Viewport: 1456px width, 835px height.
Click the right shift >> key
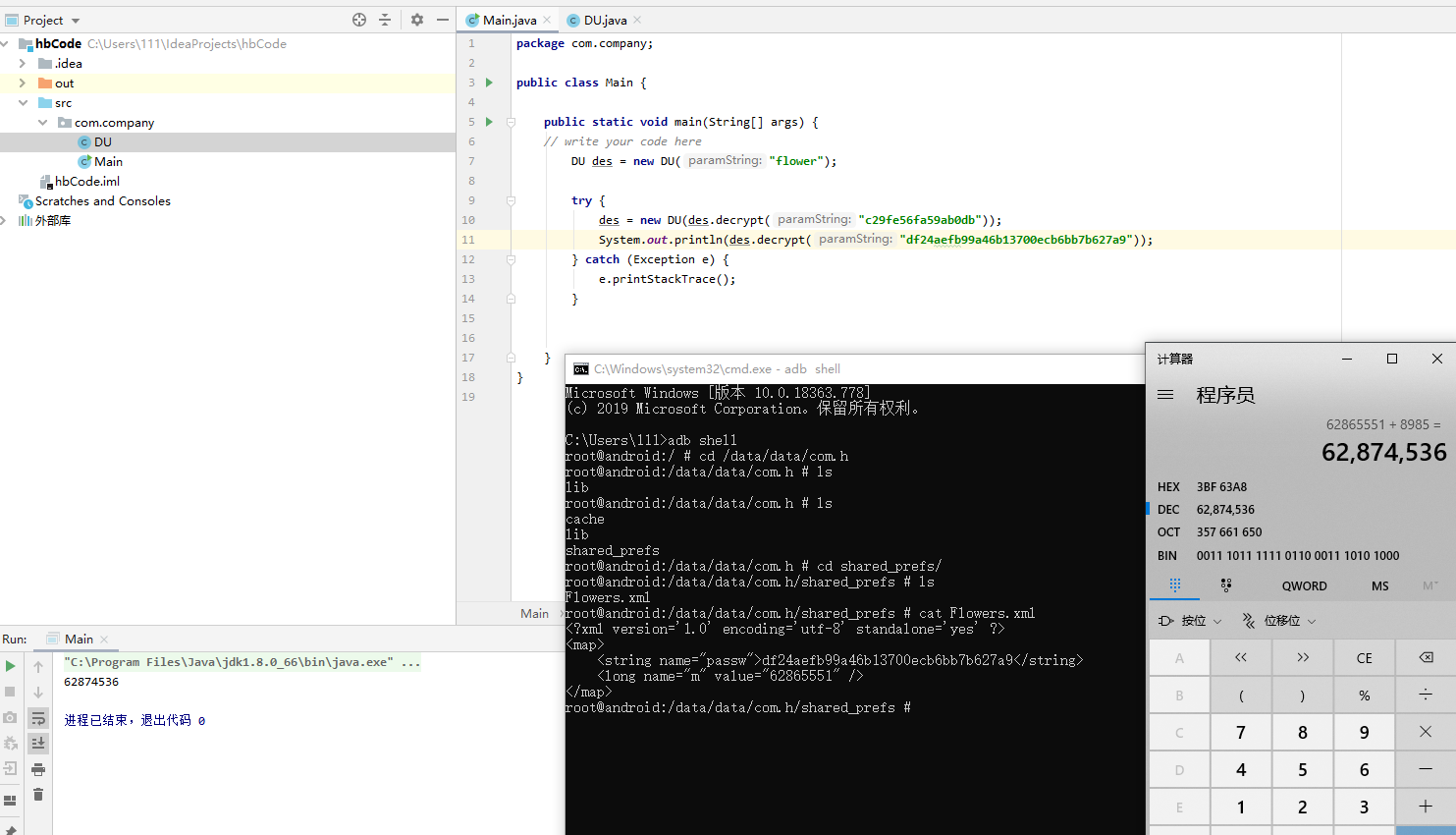pos(1303,657)
